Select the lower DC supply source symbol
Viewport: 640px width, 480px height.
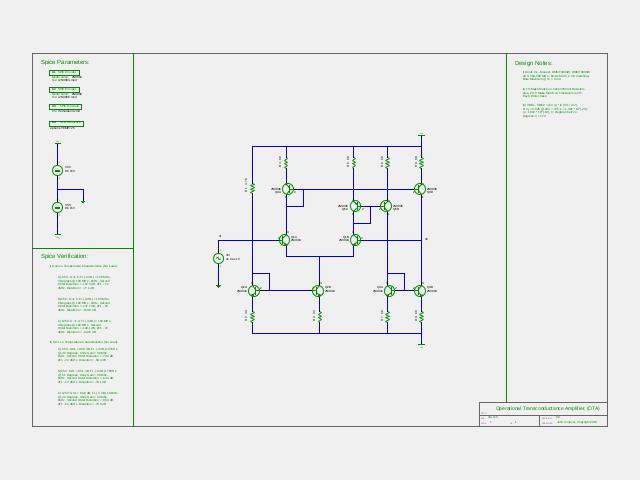(x=58, y=207)
